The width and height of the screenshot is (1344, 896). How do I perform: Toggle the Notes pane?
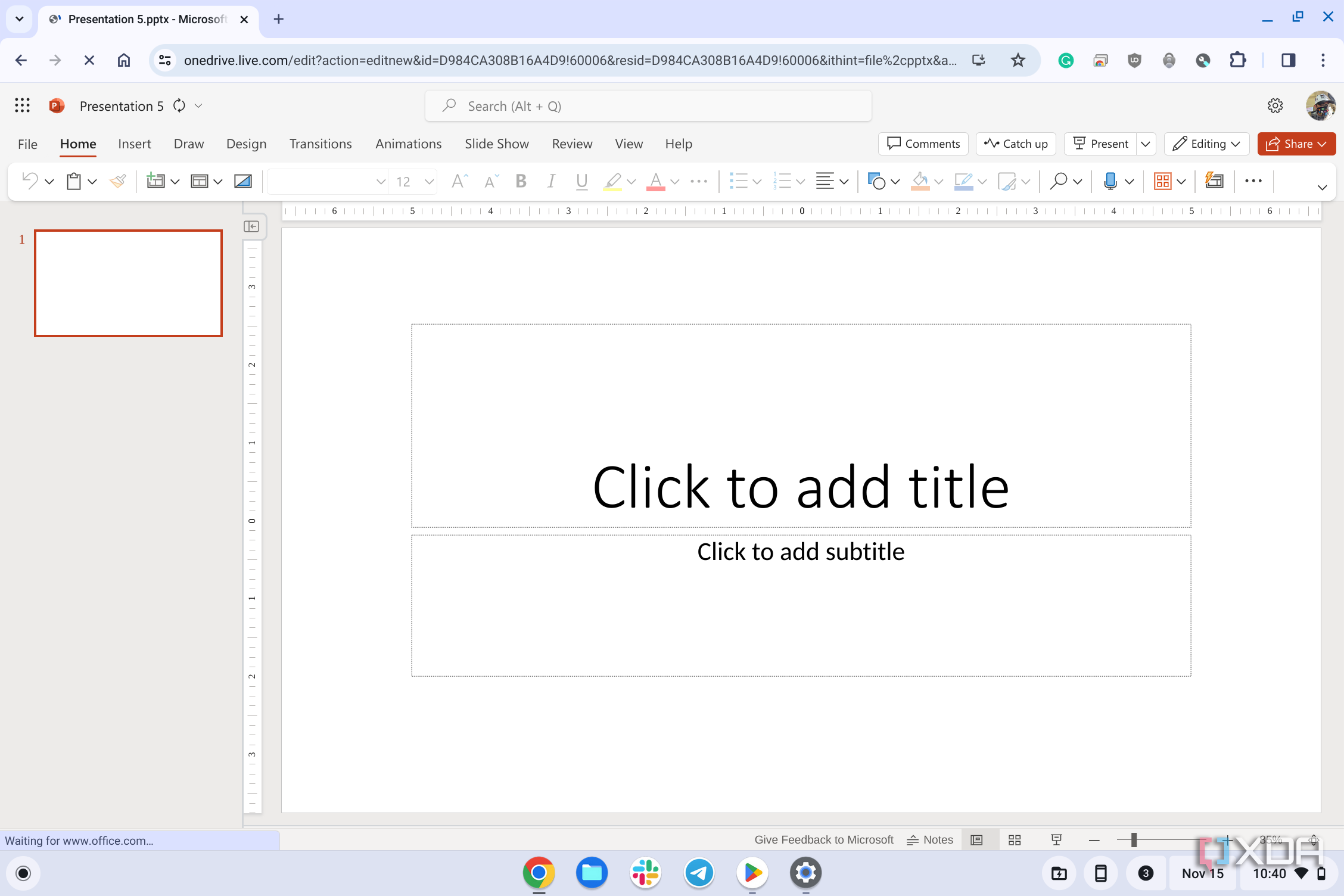click(930, 840)
